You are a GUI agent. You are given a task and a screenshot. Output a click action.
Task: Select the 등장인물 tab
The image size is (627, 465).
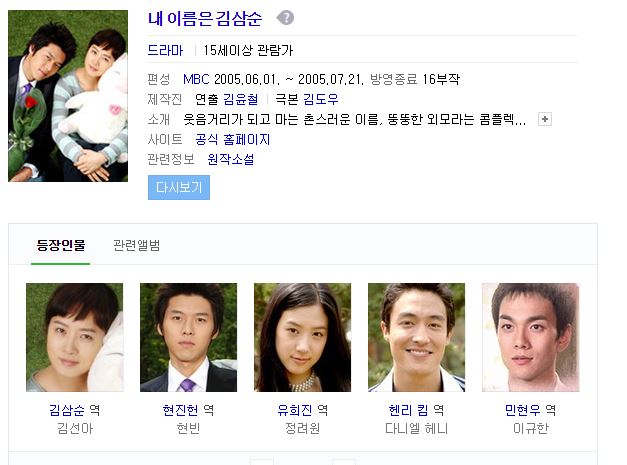click(61, 245)
